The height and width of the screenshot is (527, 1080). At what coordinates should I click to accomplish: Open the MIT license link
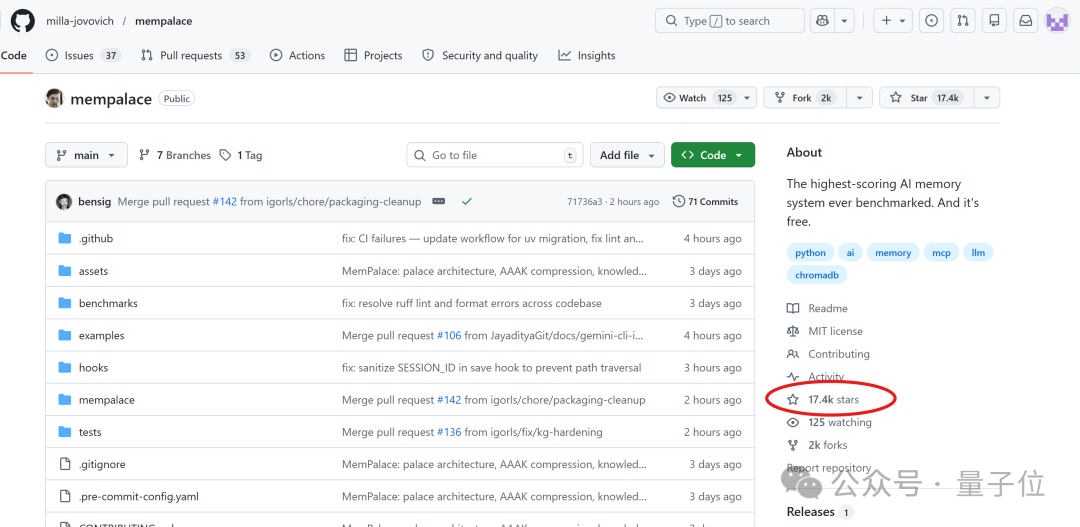click(824, 331)
